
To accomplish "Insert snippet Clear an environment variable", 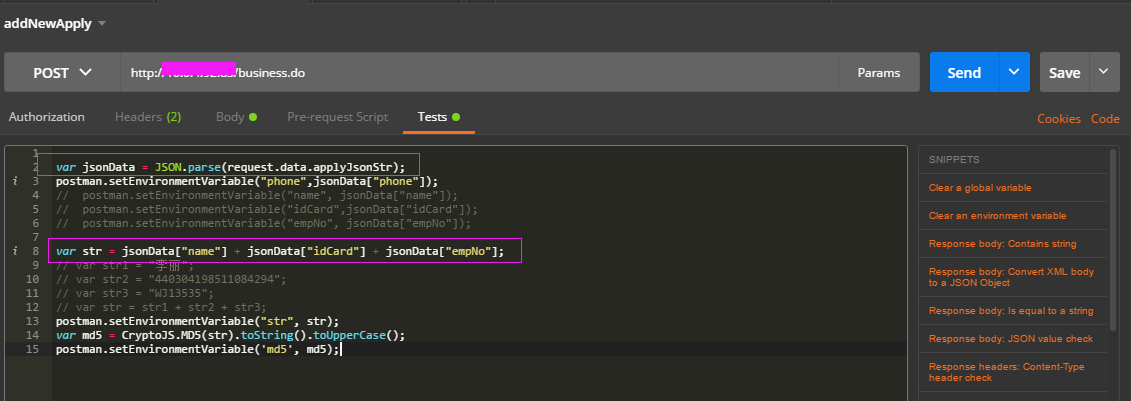I will 998,216.
